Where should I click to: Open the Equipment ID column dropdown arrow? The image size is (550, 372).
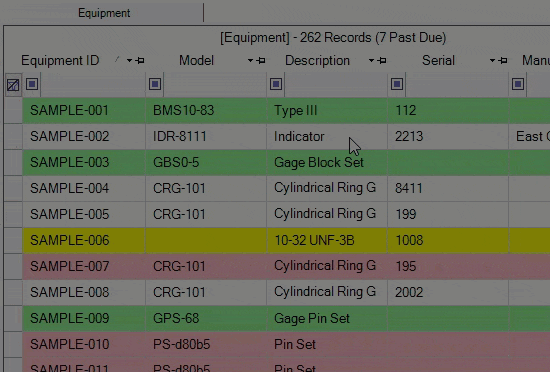[x=129, y=61]
